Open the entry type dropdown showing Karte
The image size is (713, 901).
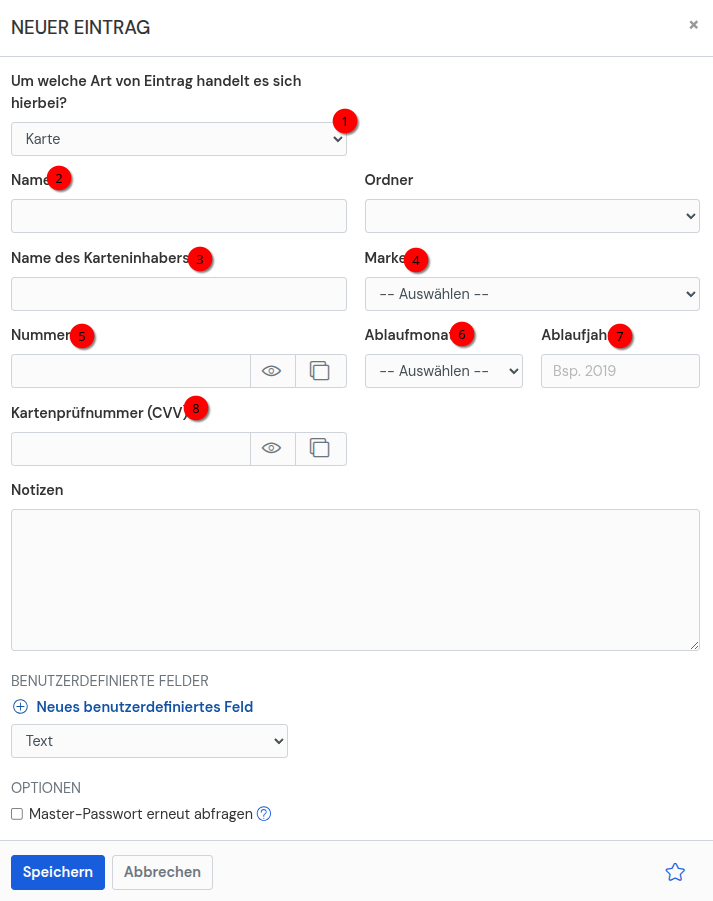coord(179,139)
